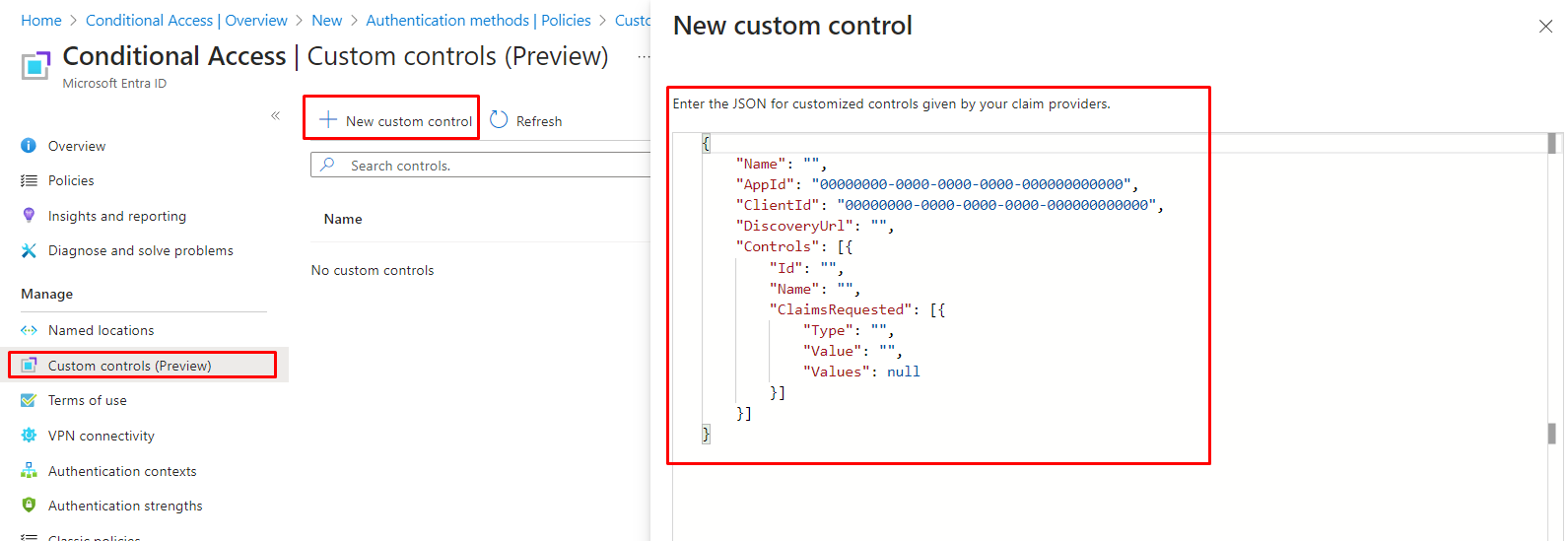The height and width of the screenshot is (541, 1568).
Task: Click the VPN connectivity gear icon
Action: [29, 436]
